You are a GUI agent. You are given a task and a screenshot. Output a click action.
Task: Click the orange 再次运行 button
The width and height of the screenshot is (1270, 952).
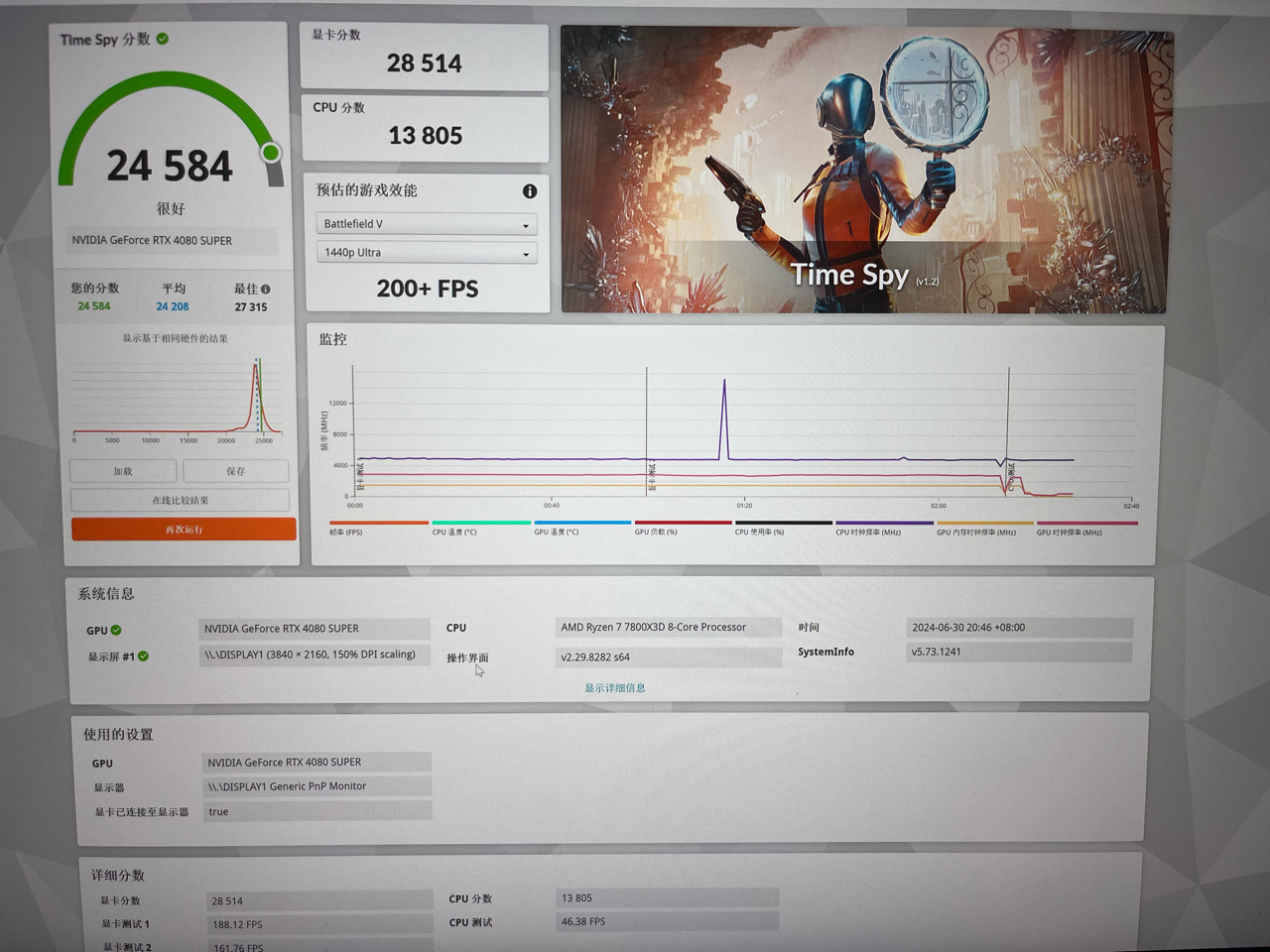click(x=183, y=529)
